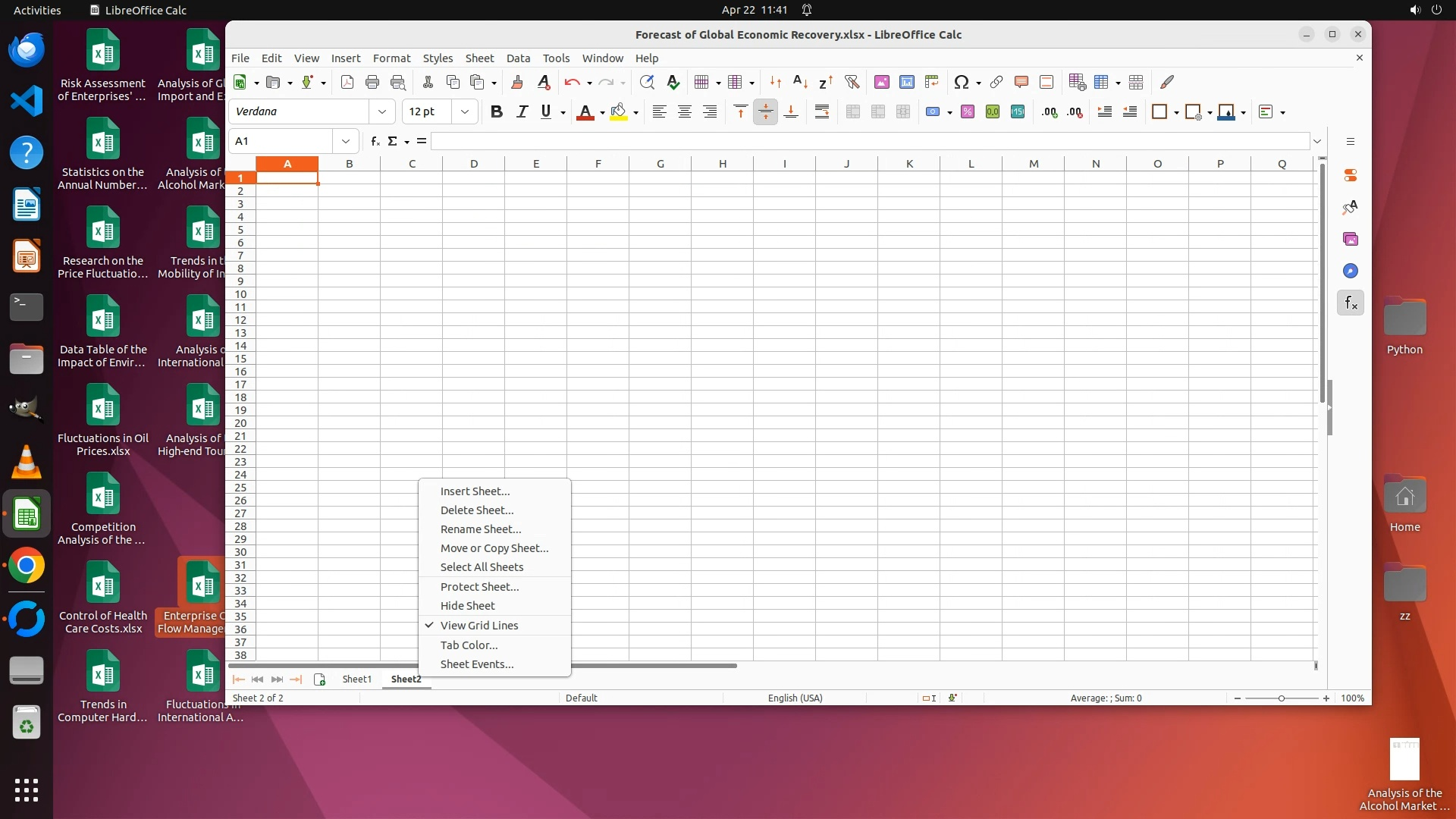Click the Insert Special Character omega icon
The width and height of the screenshot is (1456, 819).
[961, 82]
